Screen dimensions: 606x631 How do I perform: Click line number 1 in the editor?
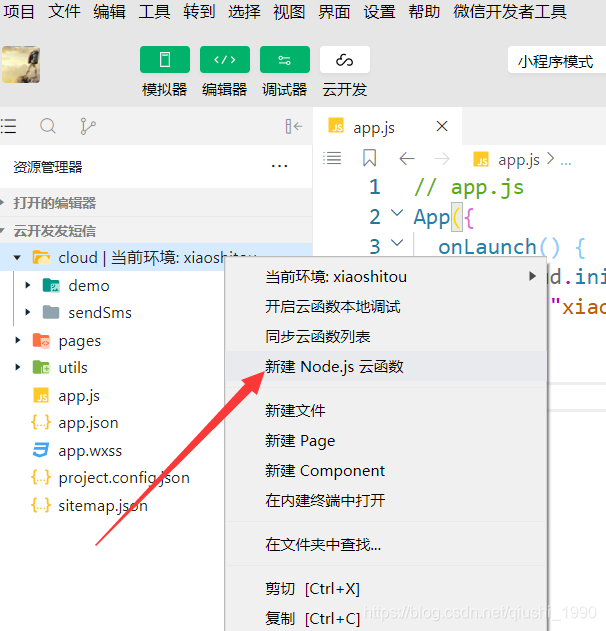click(375, 187)
